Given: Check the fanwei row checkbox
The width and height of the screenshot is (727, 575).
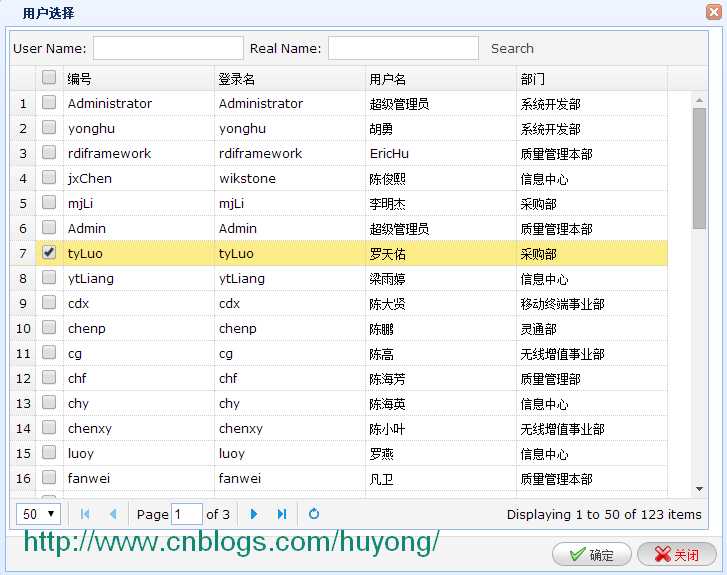Looking at the screenshot, I should click(49, 478).
